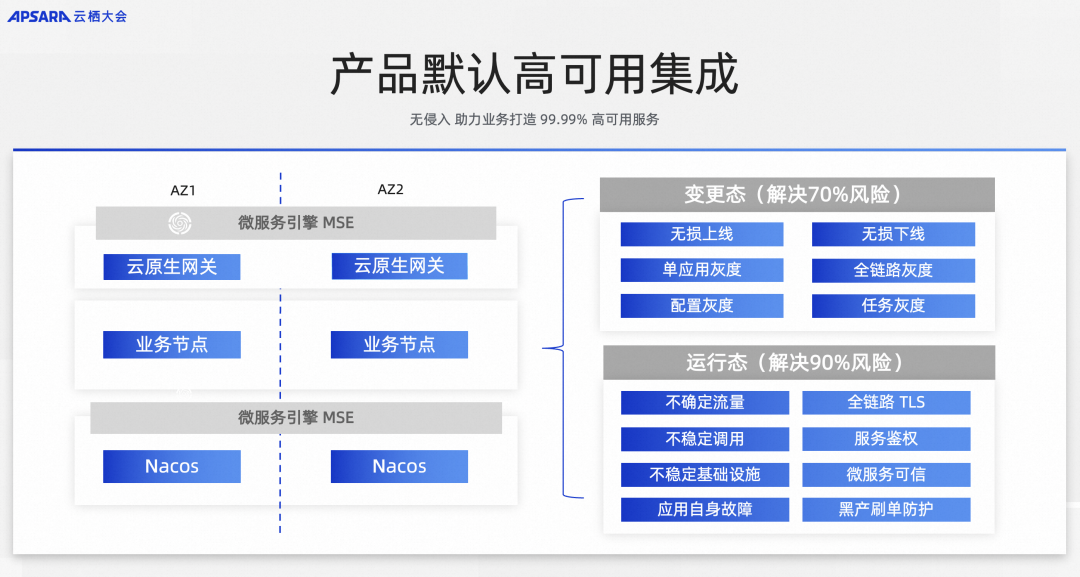1080x577 pixels.
Task: Click the 运行态（解决90%风险）header
Action: 799,363
